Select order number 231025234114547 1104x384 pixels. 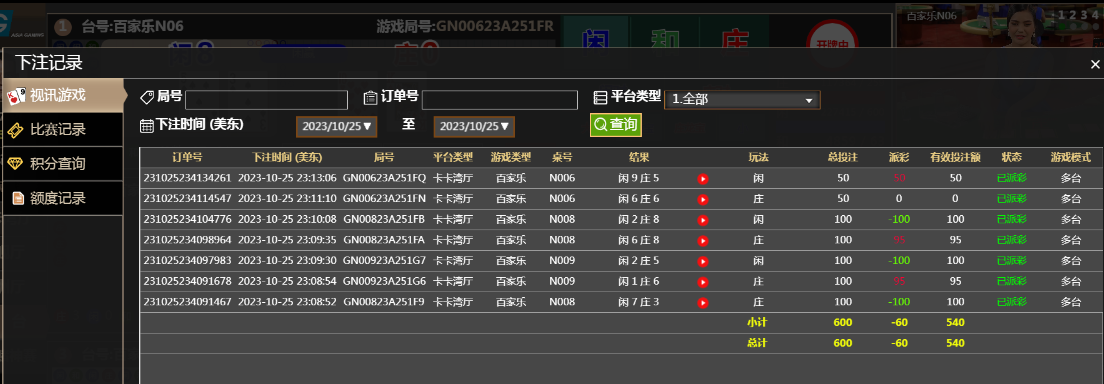pos(187,199)
